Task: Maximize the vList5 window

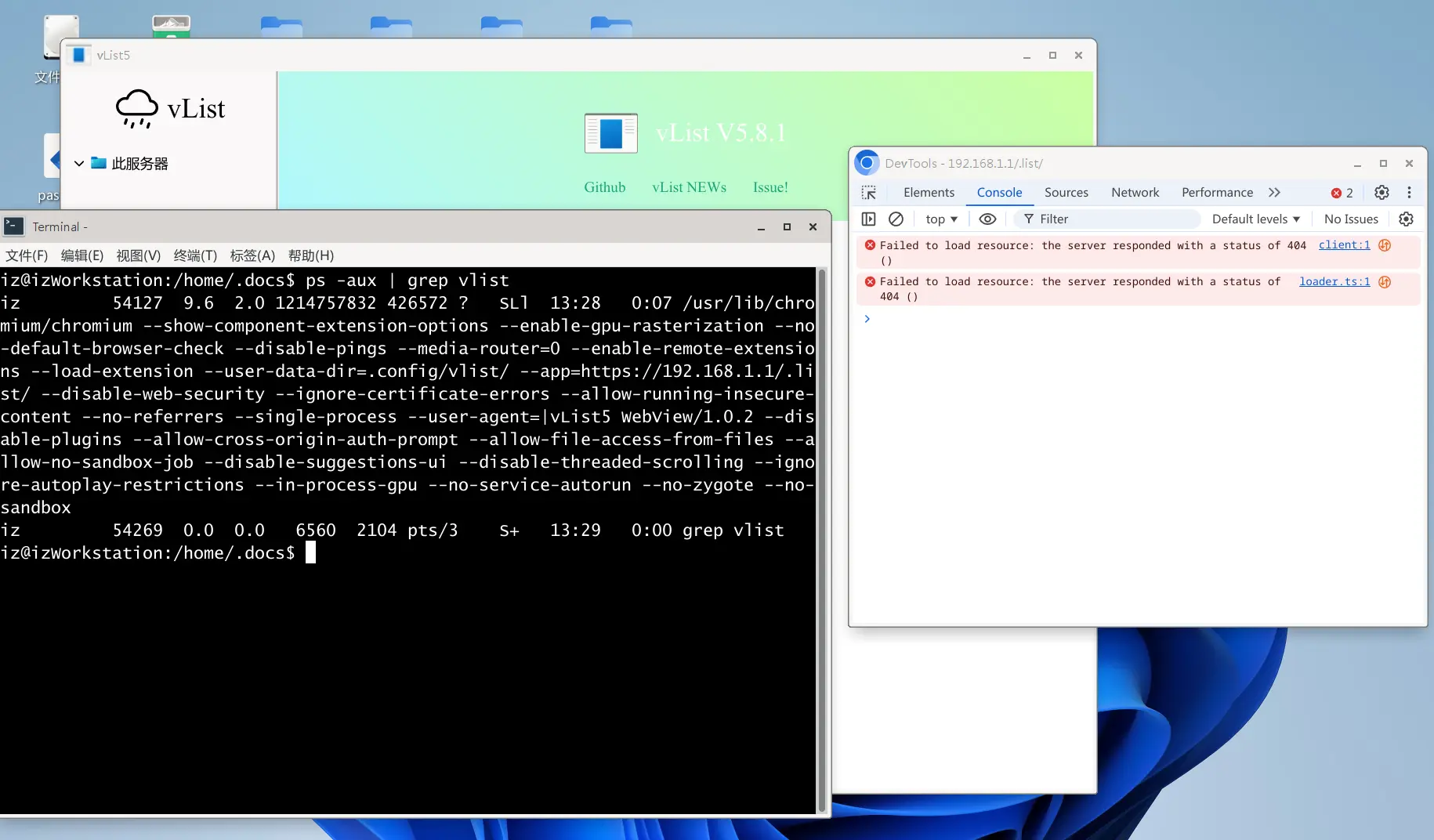Action: [1052, 56]
